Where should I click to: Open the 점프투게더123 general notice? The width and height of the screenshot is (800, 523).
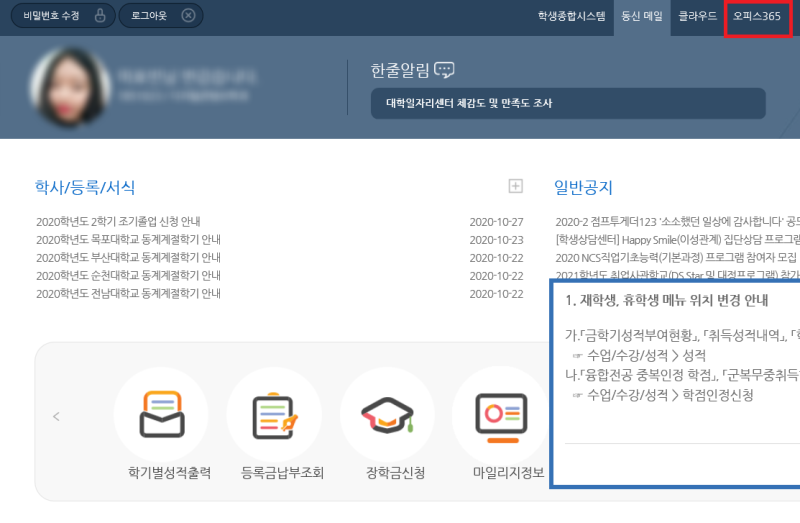[x=677, y=221]
